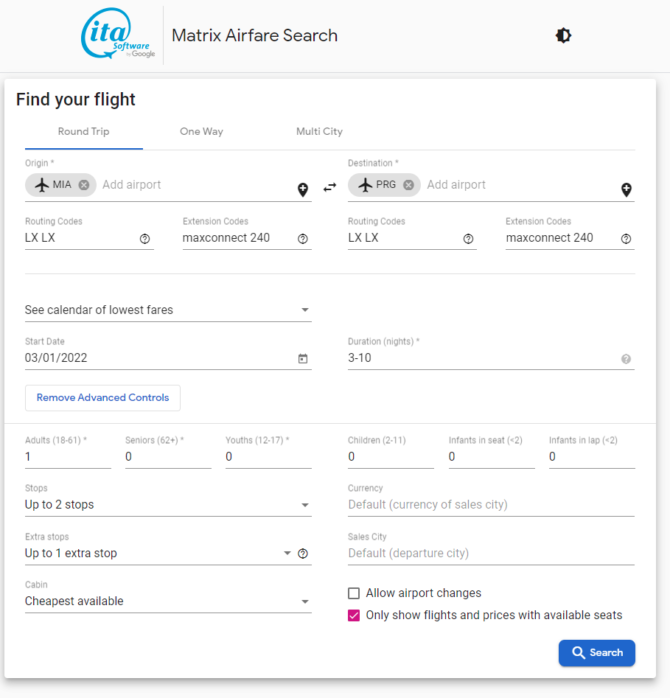
Task: Open the Start Date calendar picker
Action: click(303, 359)
